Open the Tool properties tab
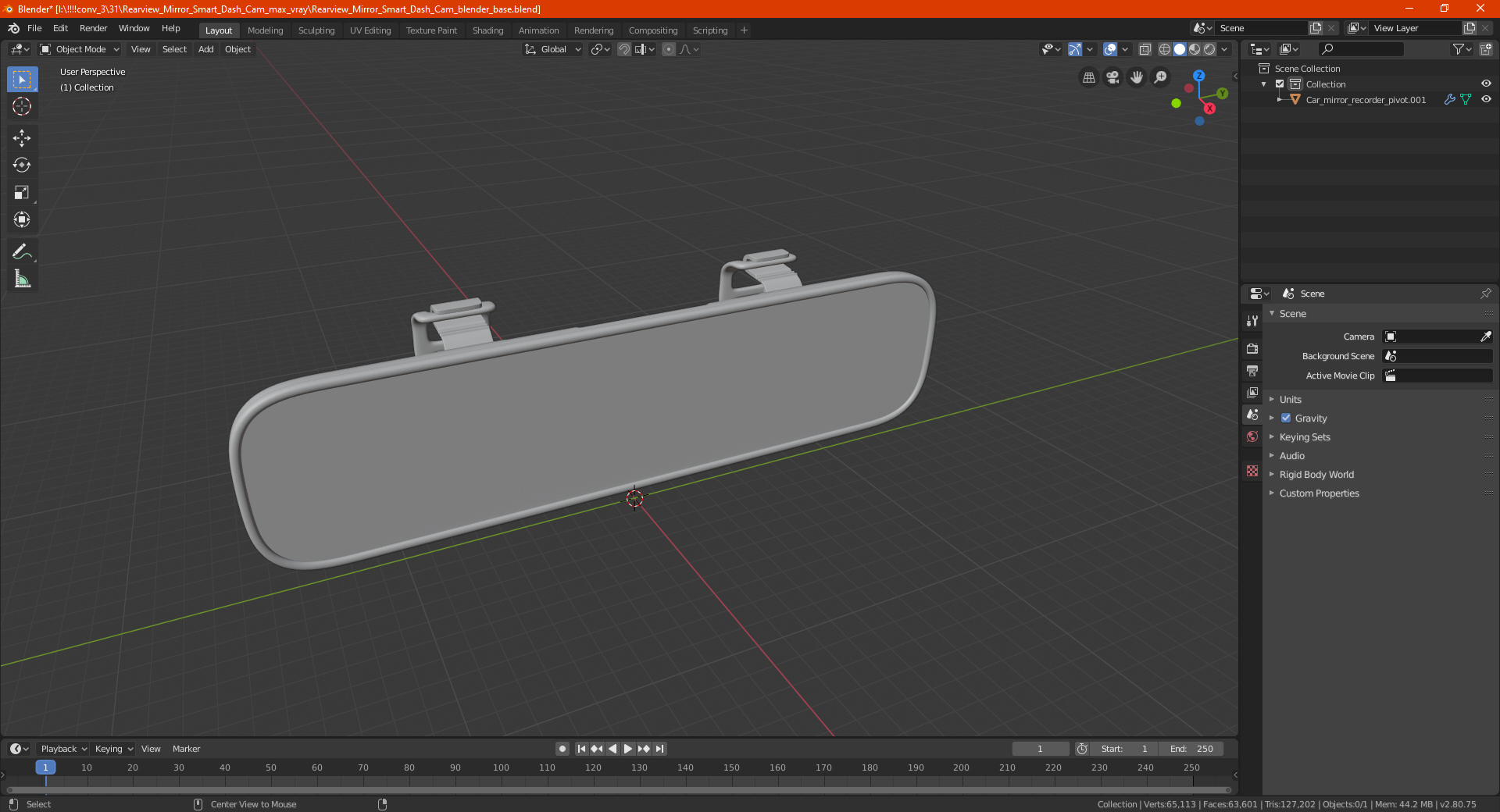Viewport: 1500px width, 812px height. 1252,321
